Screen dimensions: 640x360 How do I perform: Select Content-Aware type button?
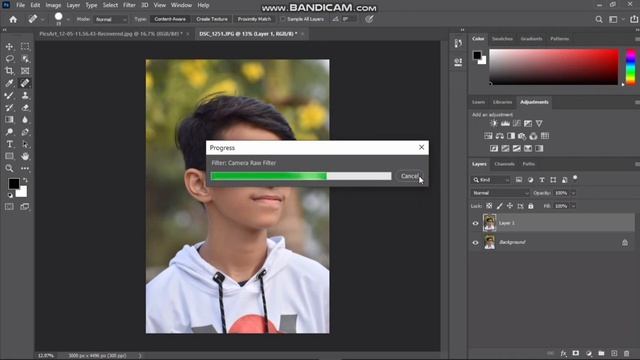(x=170, y=19)
